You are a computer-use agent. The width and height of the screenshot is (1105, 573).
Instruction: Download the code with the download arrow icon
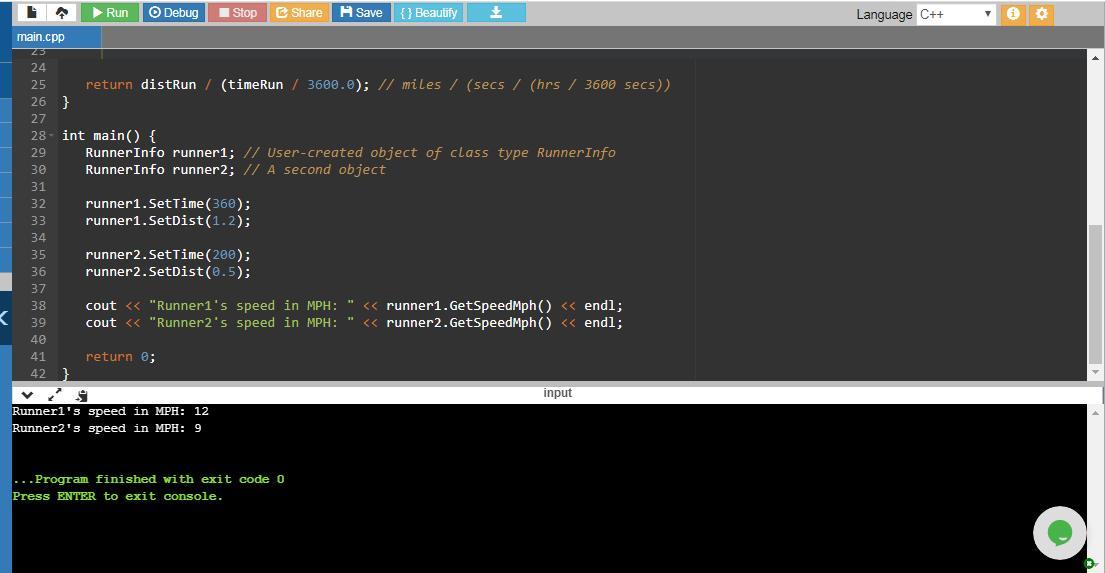496,13
